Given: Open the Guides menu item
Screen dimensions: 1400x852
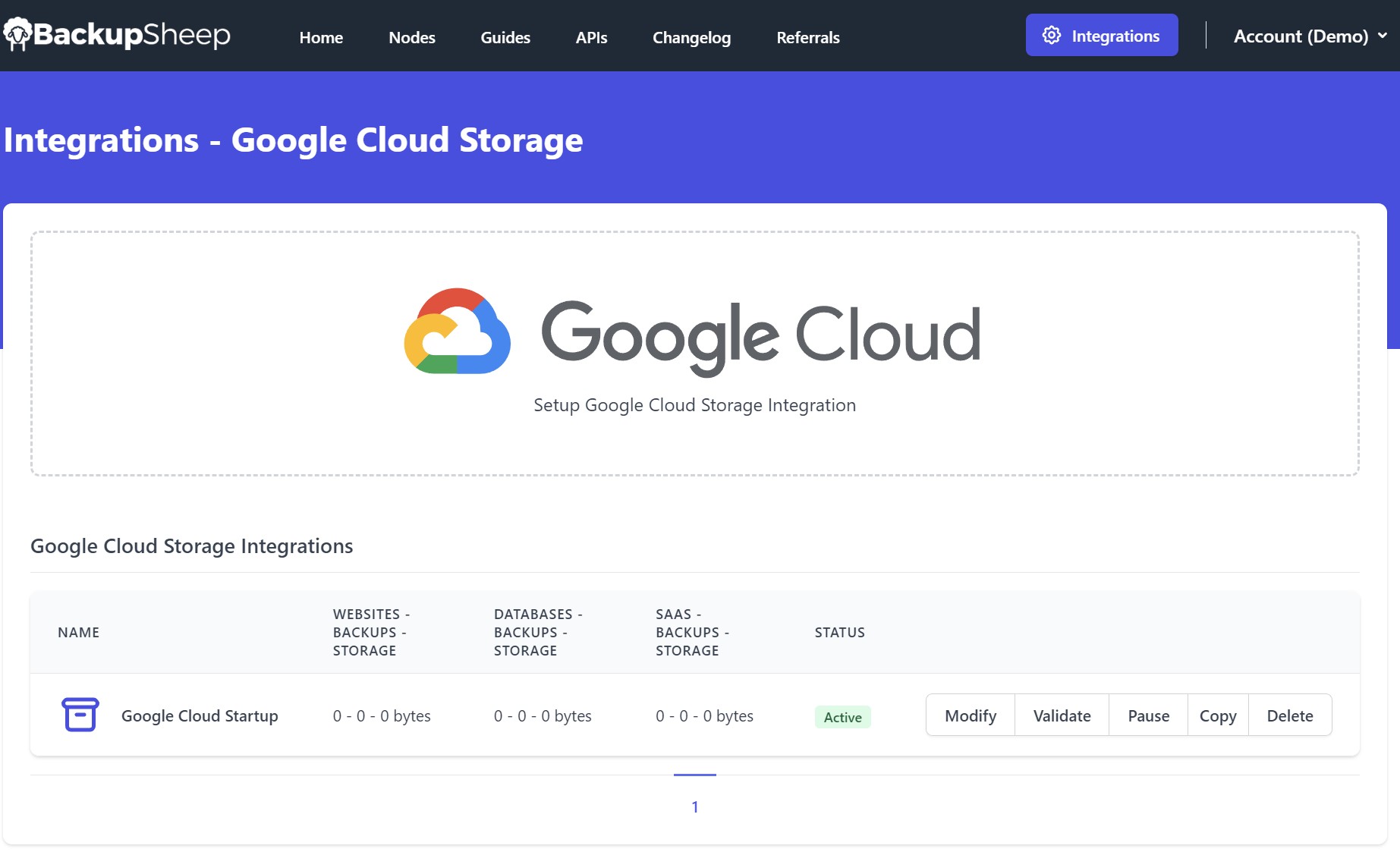Looking at the screenshot, I should point(505,37).
